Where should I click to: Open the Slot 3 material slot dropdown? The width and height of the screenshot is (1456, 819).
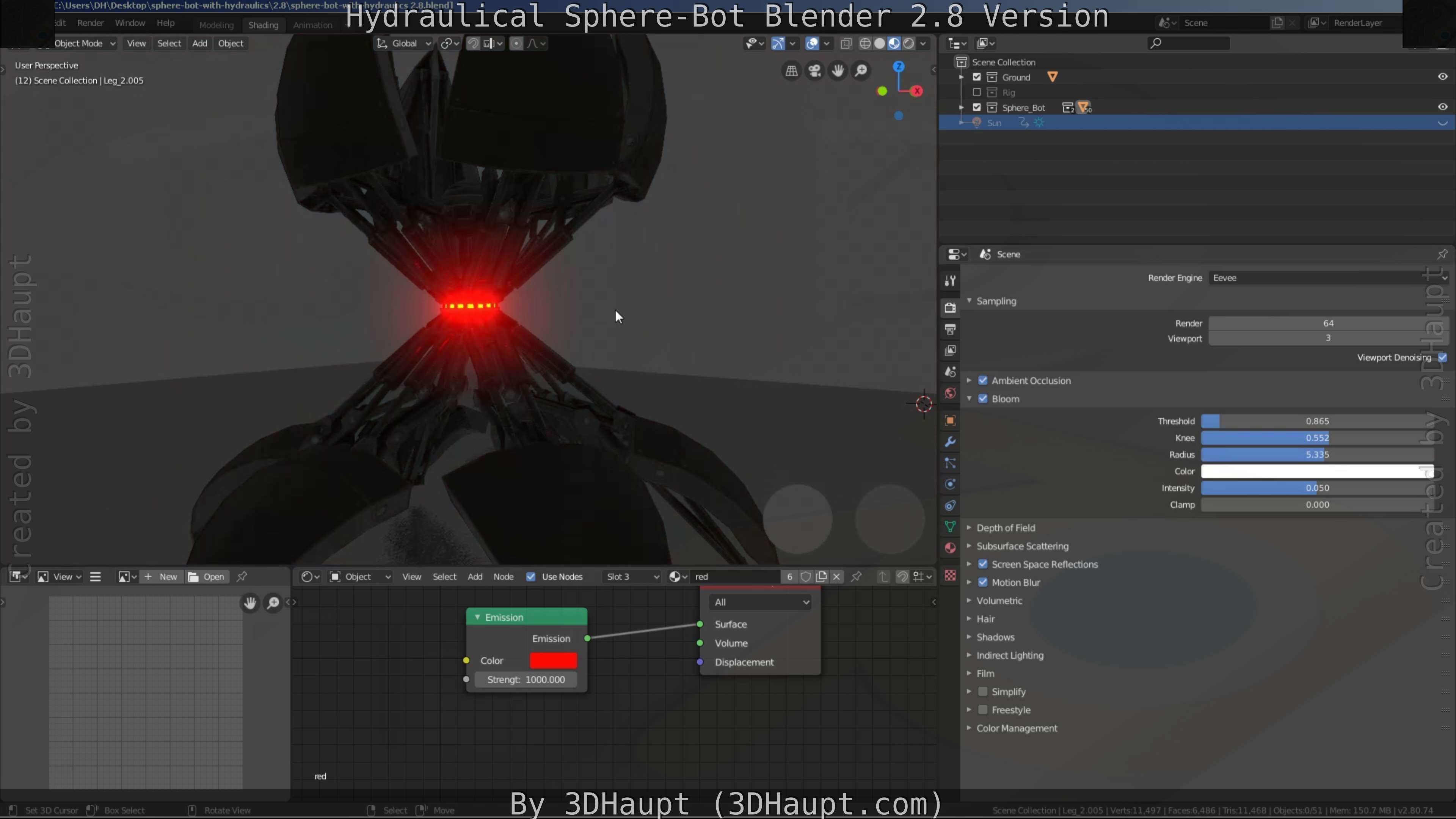coord(631,576)
